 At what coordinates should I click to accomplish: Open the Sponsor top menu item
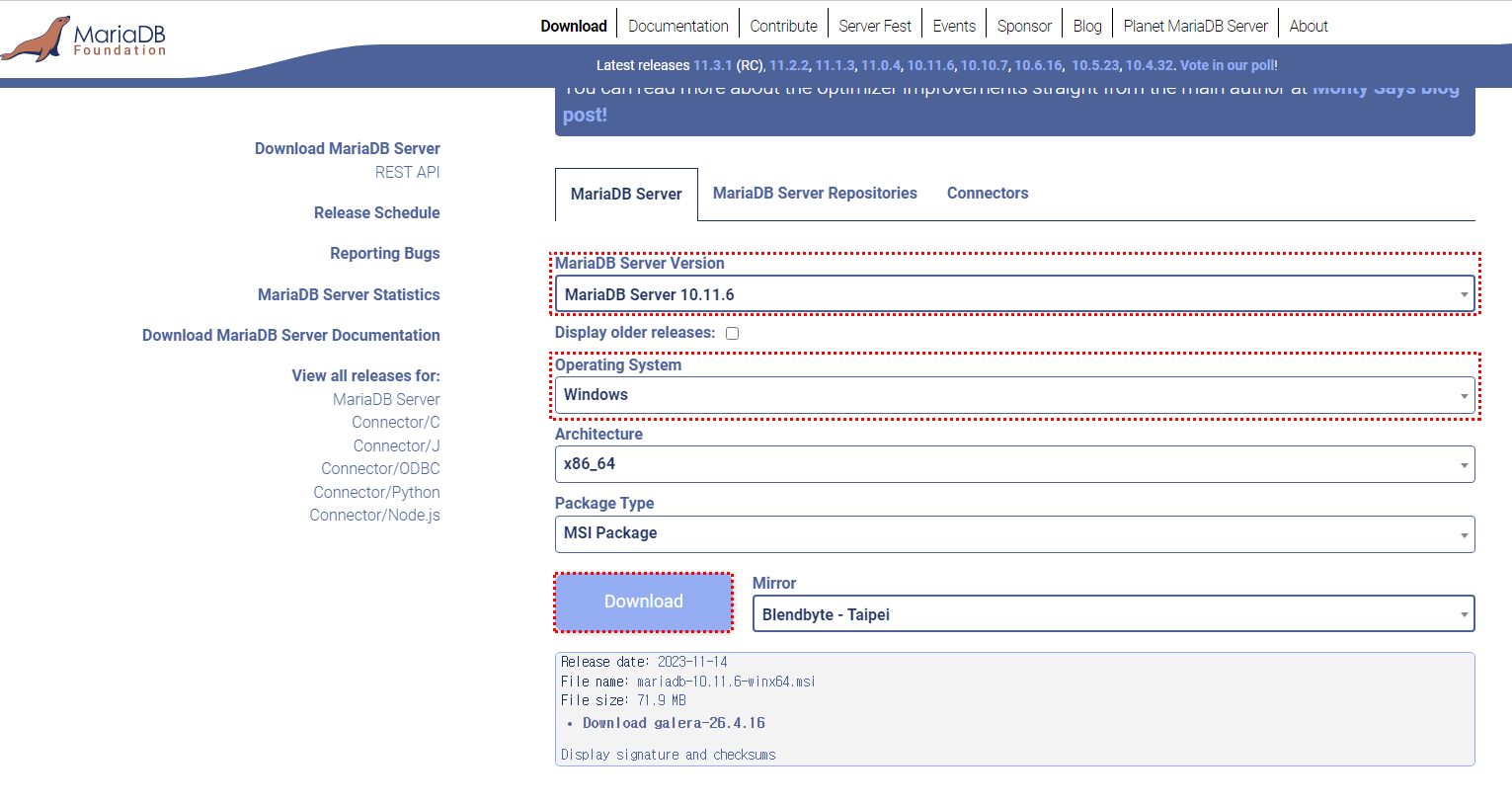[1024, 26]
